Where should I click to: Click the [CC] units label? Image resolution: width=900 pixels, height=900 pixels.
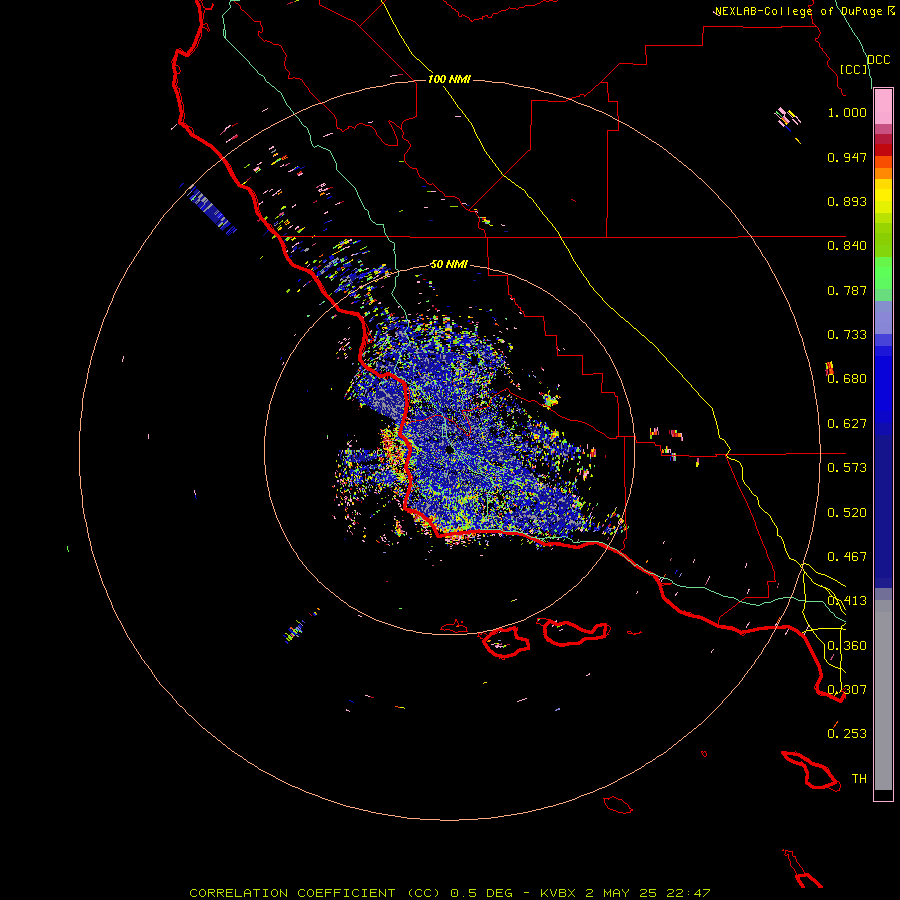(x=854, y=69)
